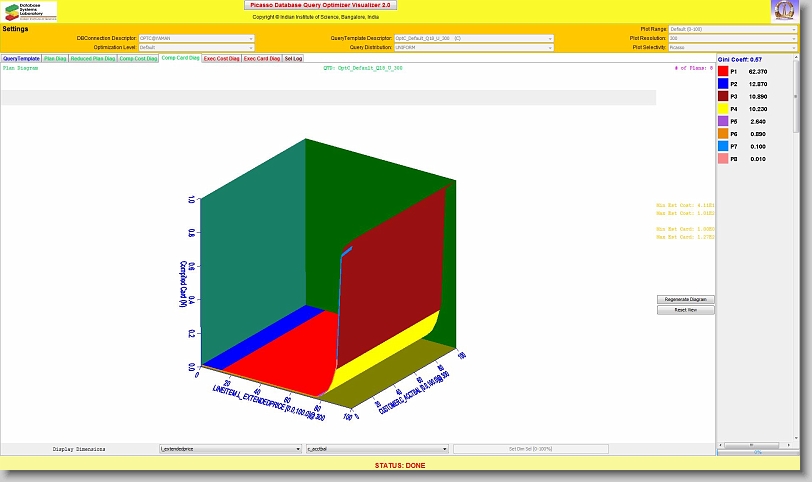812x482 pixels.
Task: Open the DBConnection Descriptor dropdown
Action: click(196, 38)
